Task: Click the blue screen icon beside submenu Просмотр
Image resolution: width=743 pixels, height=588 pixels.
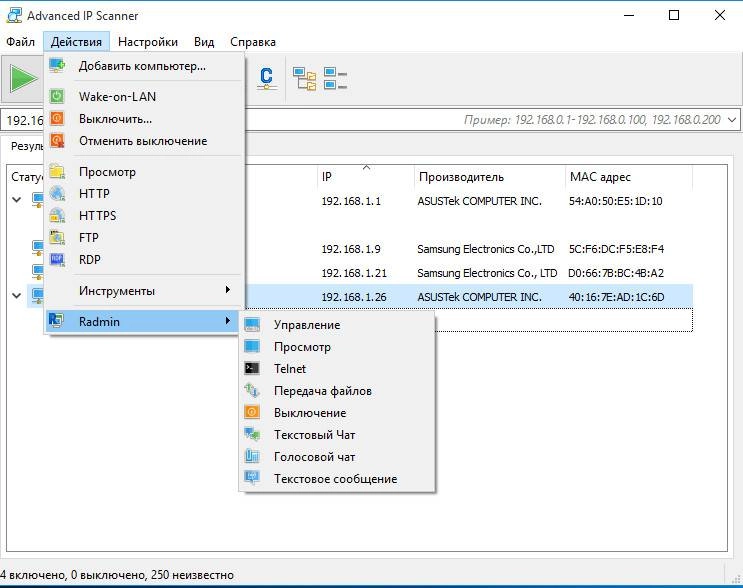Action: pos(252,346)
